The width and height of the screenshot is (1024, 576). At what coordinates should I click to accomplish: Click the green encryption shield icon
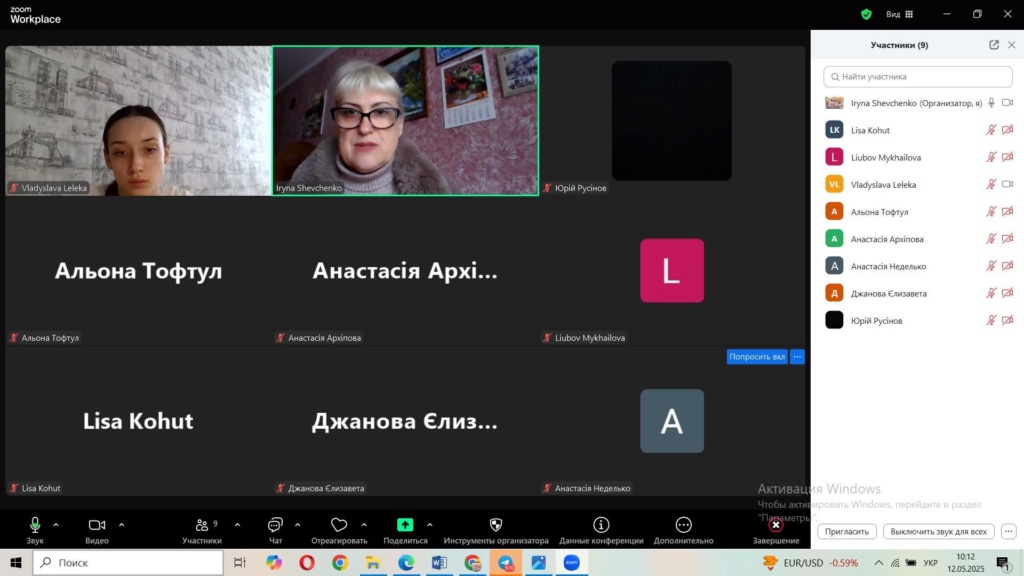point(866,14)
